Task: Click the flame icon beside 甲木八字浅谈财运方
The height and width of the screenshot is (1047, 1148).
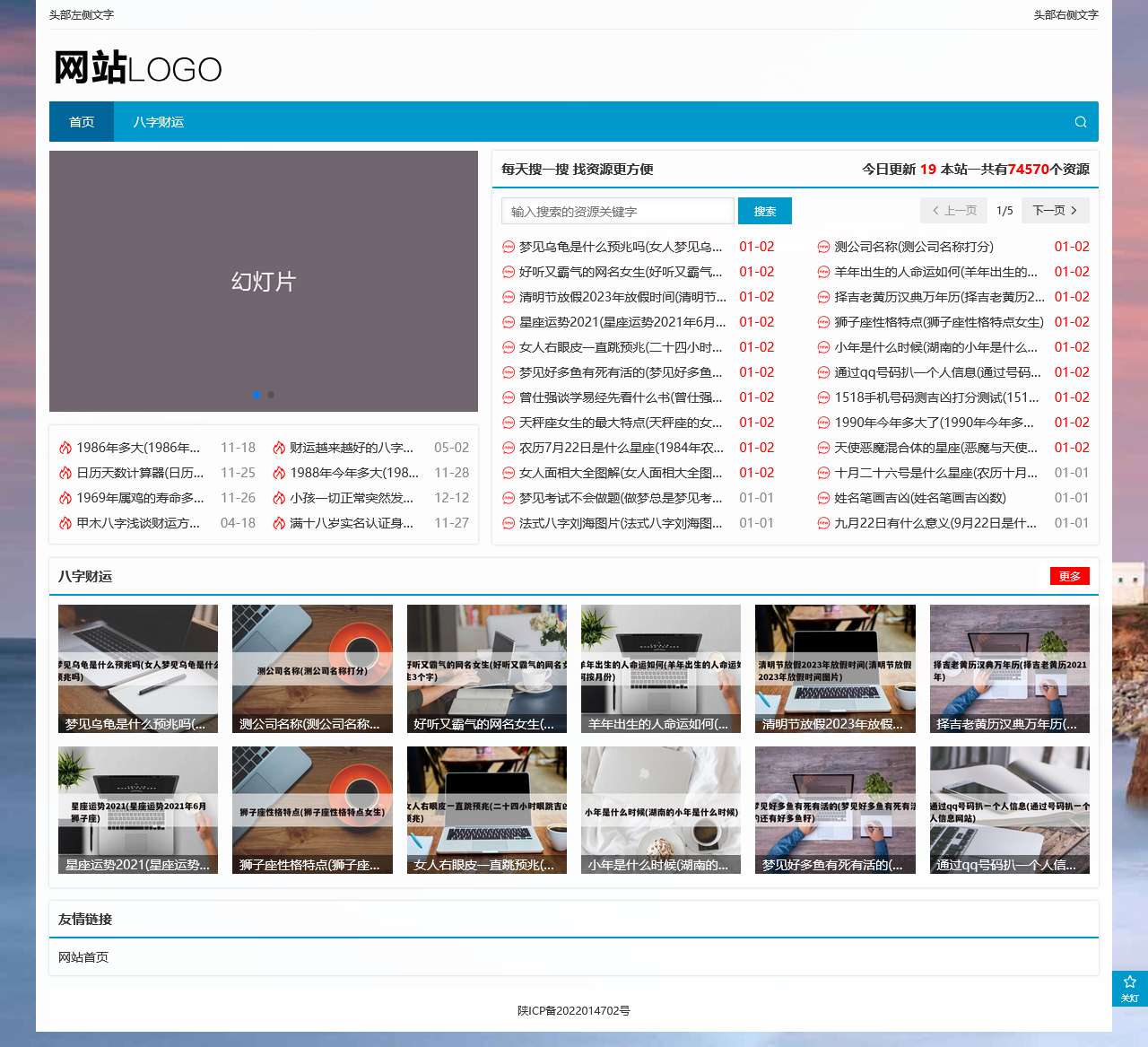Action: point(65,523)
